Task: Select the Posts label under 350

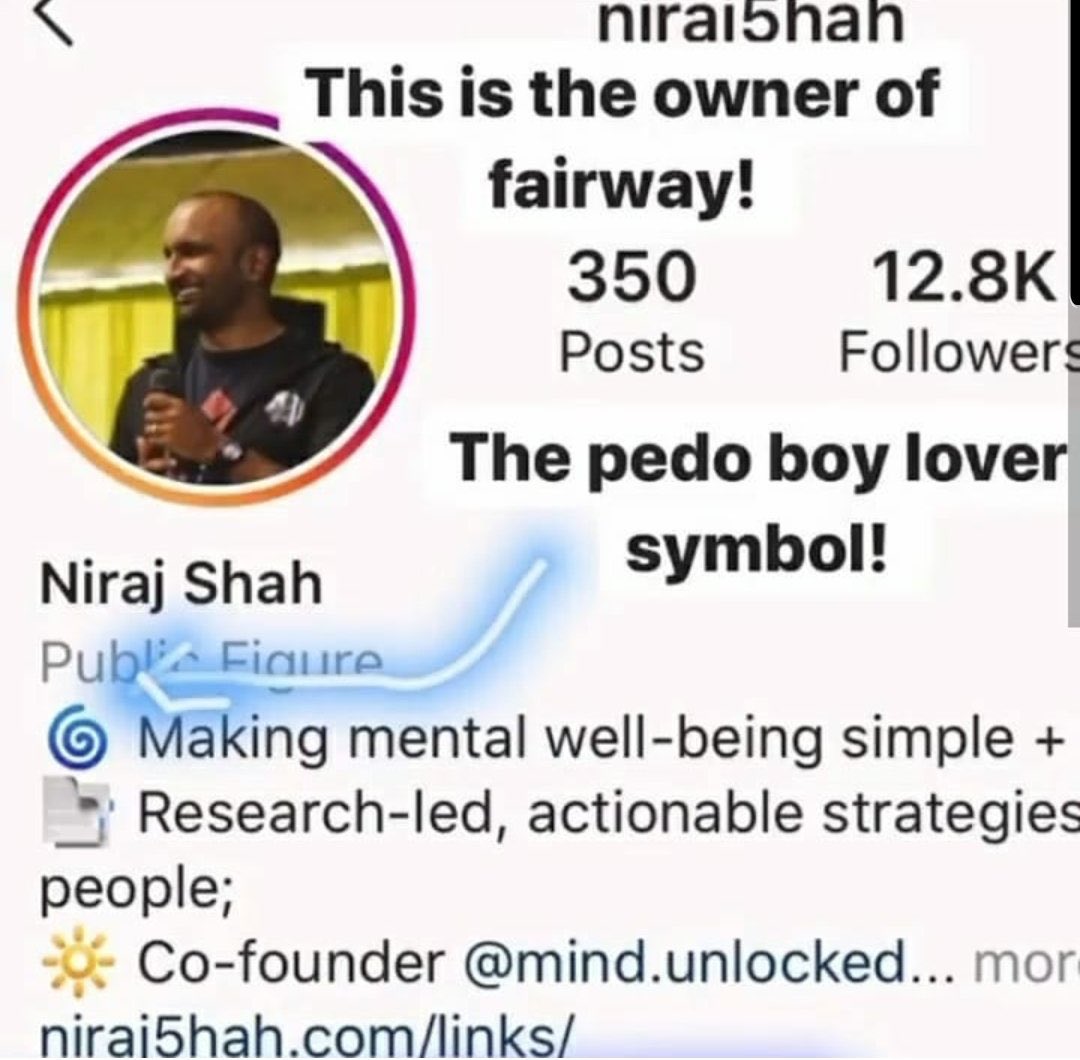Action: pos(631,353)
